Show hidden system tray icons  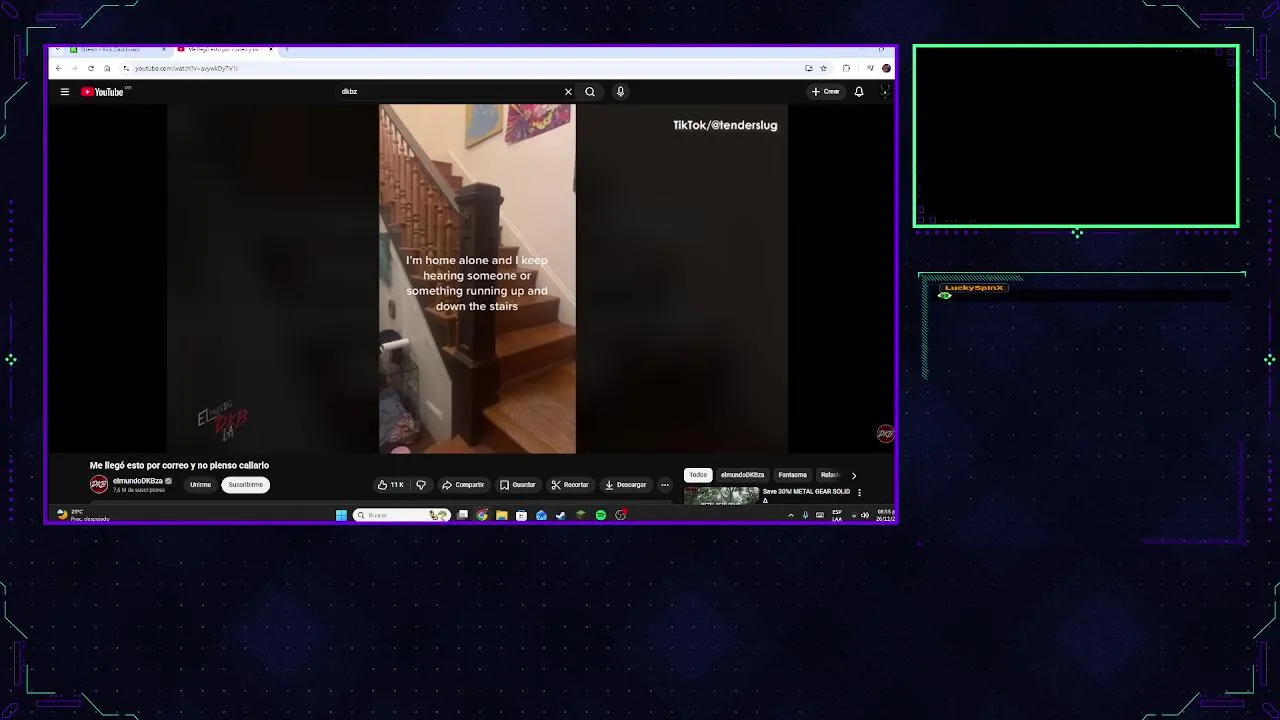click(x=791, y=515)
